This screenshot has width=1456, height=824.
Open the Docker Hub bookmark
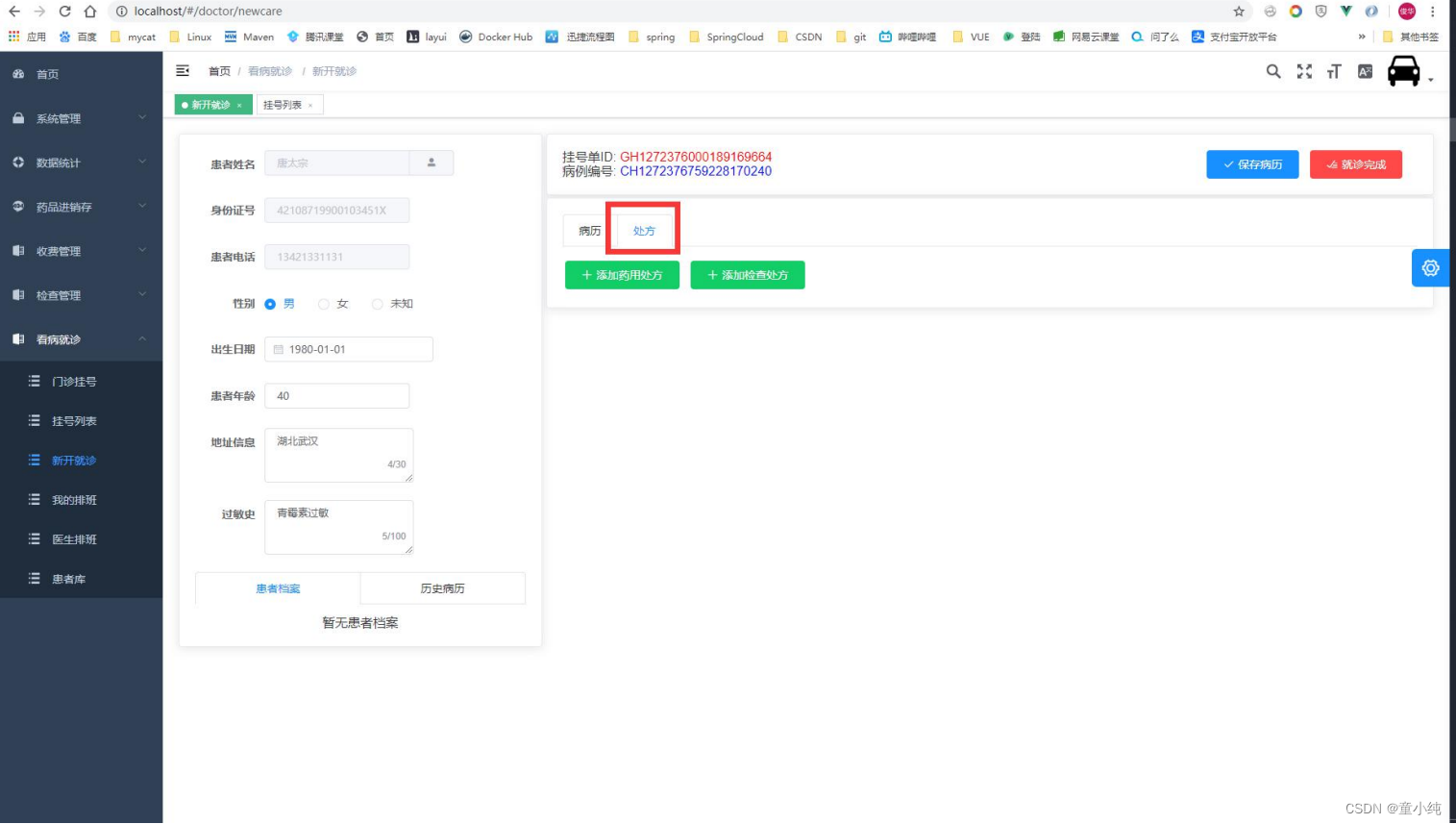(496, 37)
